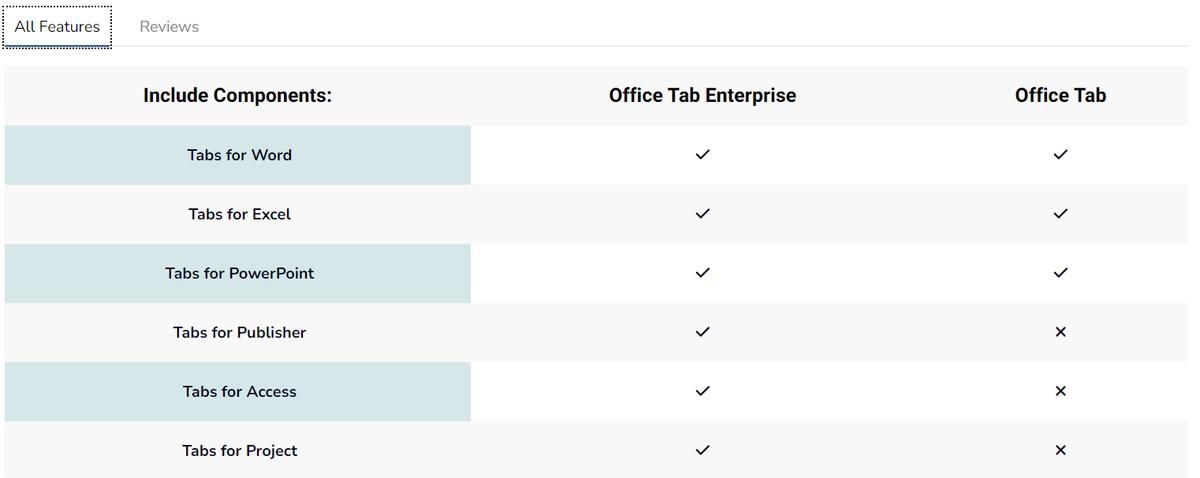This screenshot has height=478, width=1200.
Task: Click the Office Tab Enterprise column header
Action: point(702,96)
